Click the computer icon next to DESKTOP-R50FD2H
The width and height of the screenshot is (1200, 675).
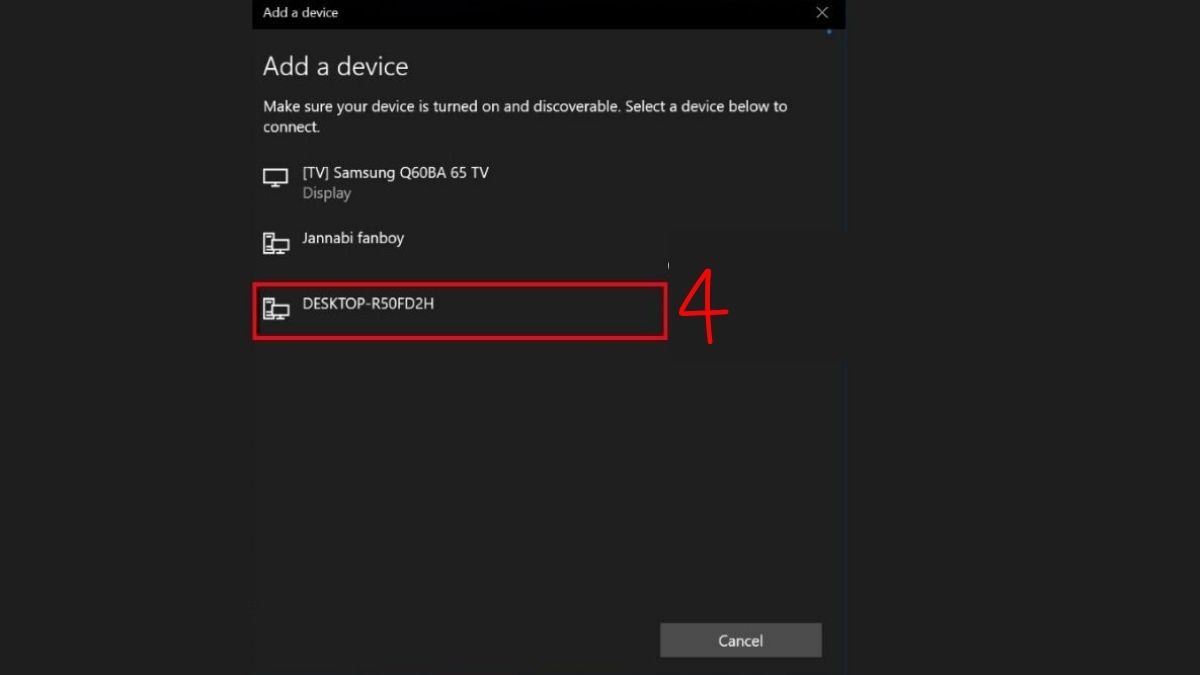[x=275, y=308]
